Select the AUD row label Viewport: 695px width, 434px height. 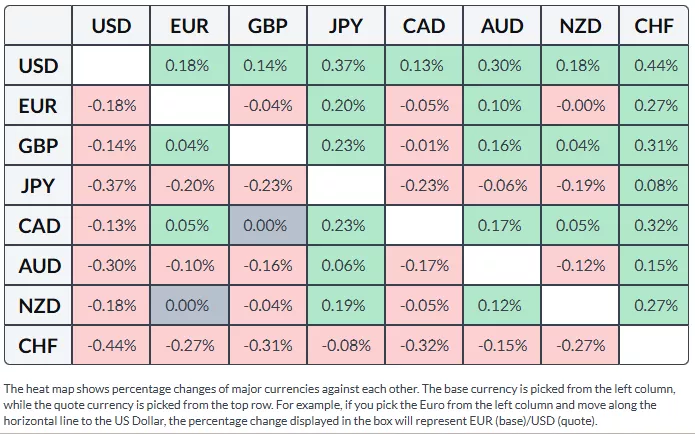click(x=38, y=266)
